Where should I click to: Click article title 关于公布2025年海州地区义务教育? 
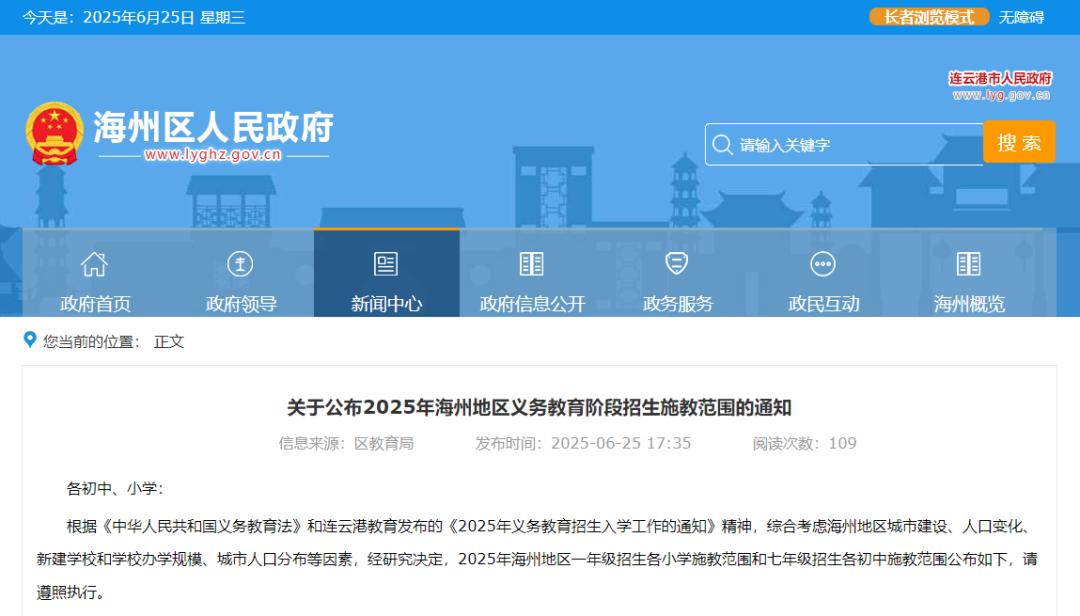click(539, 407)
